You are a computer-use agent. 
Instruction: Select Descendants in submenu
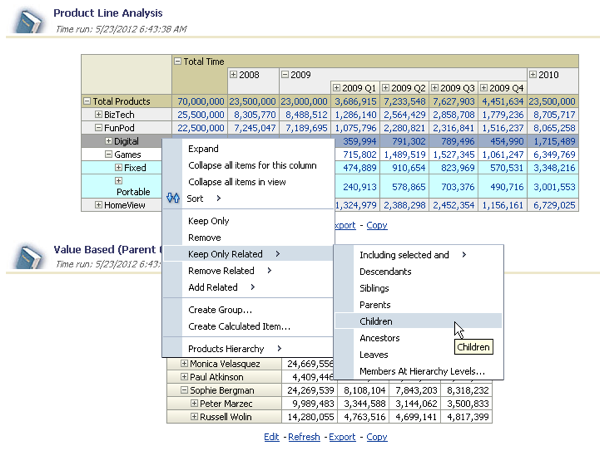tap(418, 271)
